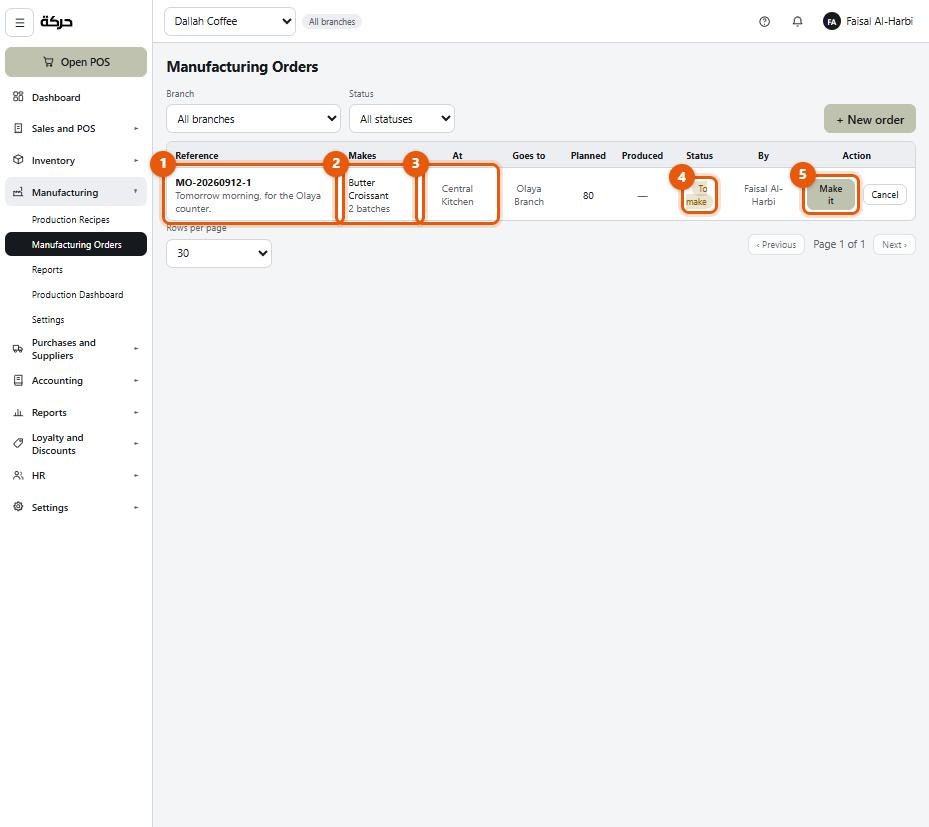Go to Dashboard in sidebar
This screenshot has width=929, height=827.
(76, 97)
